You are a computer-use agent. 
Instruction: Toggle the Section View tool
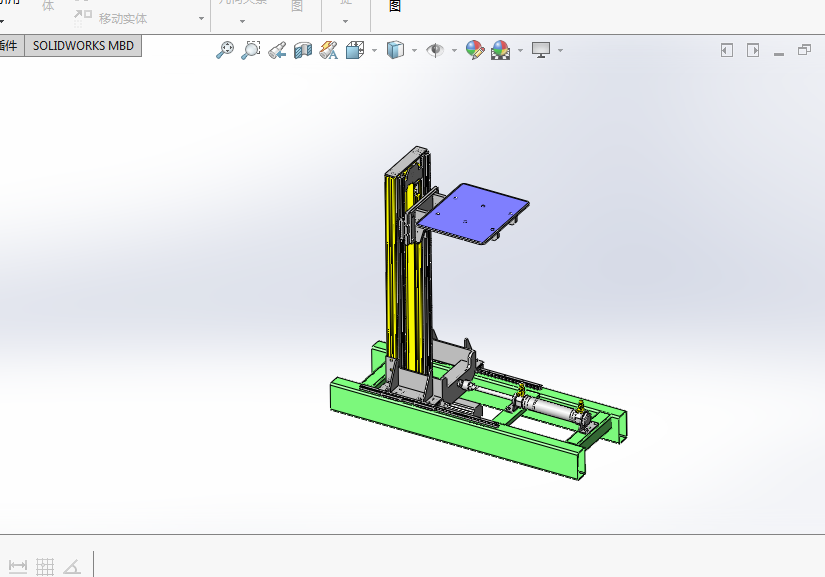pos(303,50)
